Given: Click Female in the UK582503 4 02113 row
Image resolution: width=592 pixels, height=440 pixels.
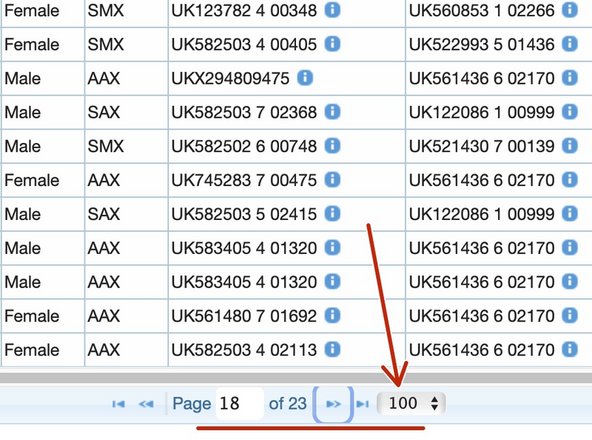Looking at the screenshot, I should (32, 350).
